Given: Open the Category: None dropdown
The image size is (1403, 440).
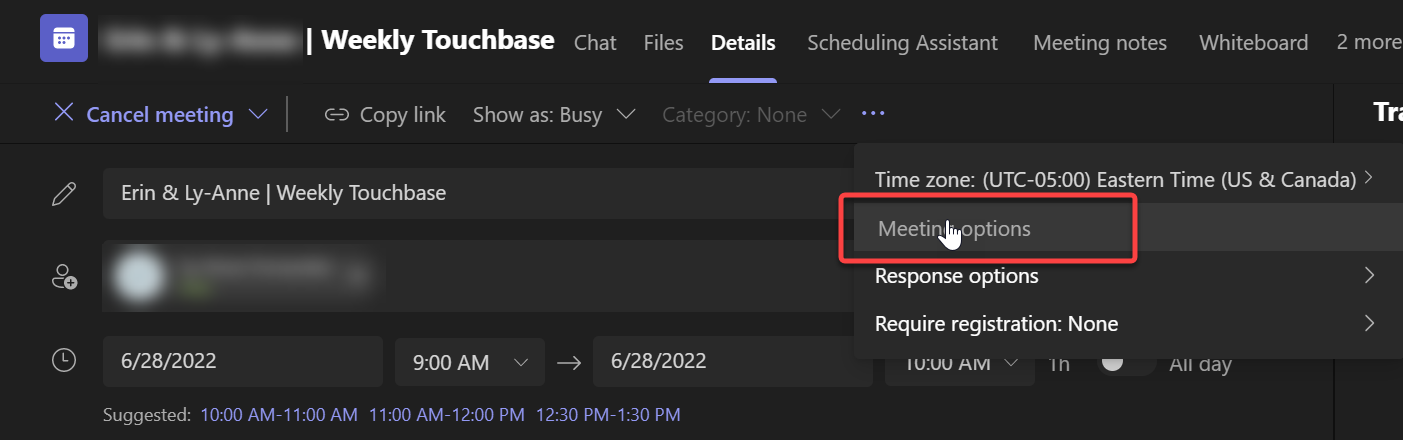Looking at the screenshot, I should tap(750, 115).
